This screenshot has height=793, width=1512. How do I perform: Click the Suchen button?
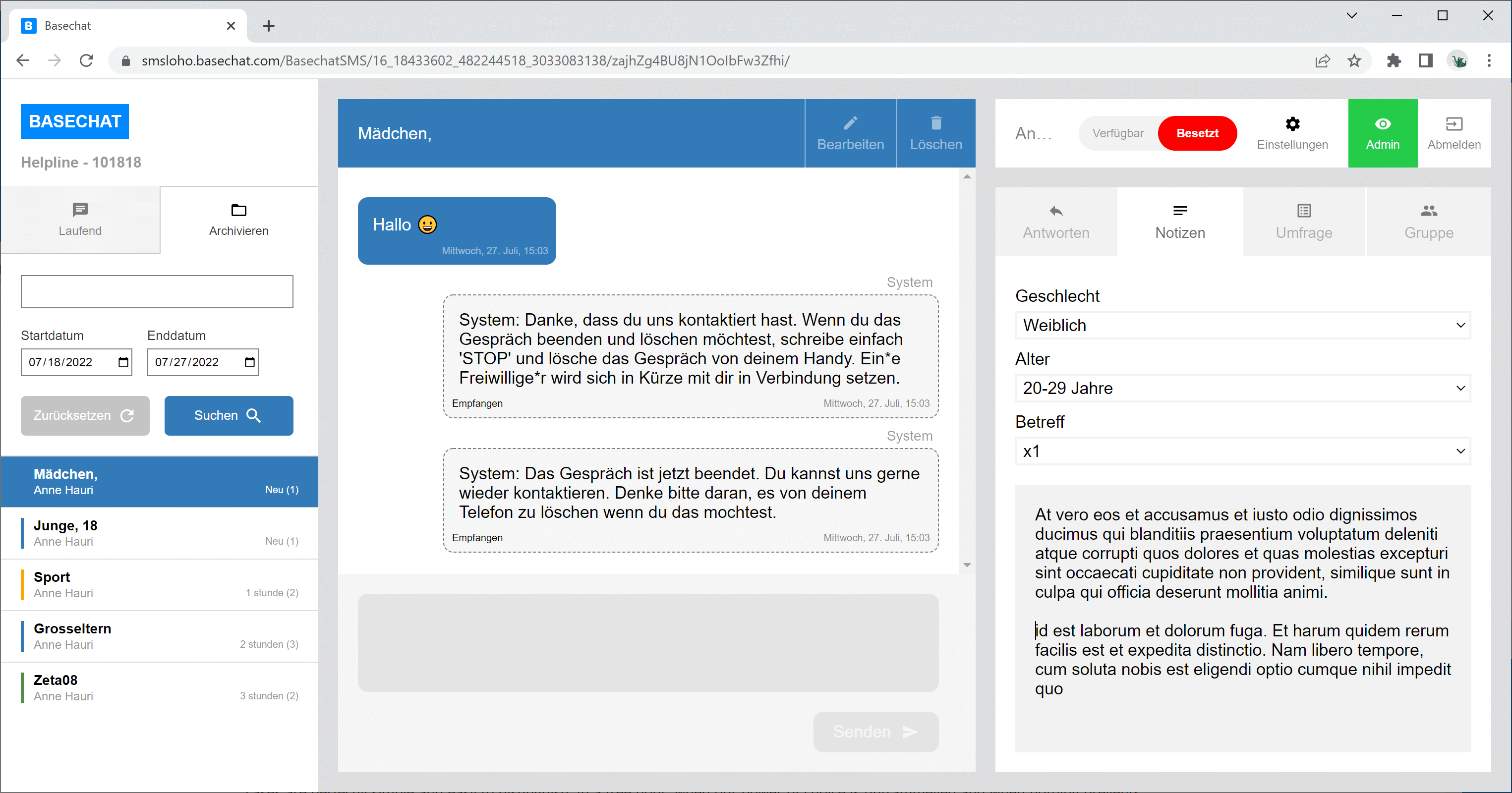pos(229,415)
